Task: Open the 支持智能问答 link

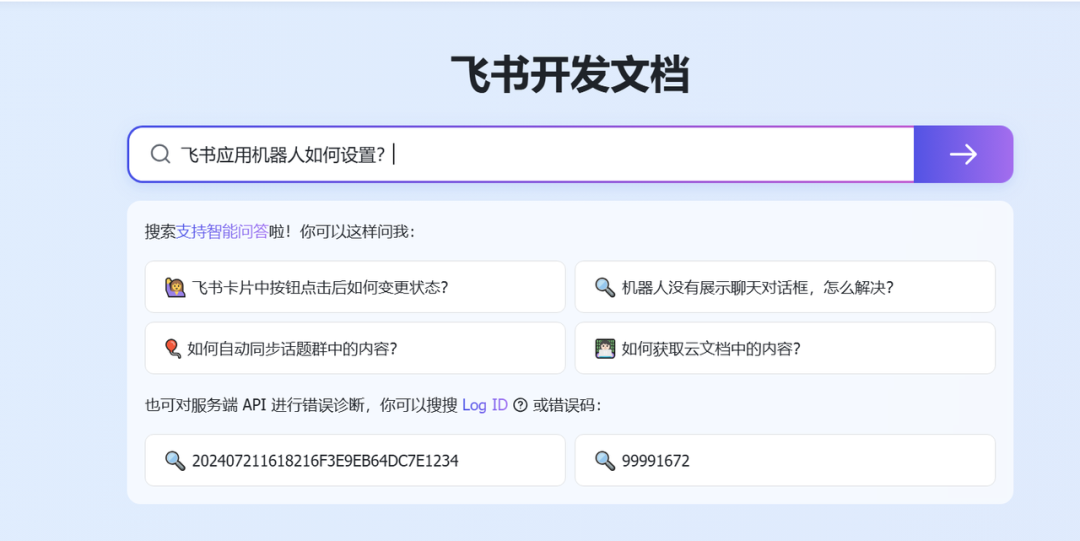Action: point(222,232)
